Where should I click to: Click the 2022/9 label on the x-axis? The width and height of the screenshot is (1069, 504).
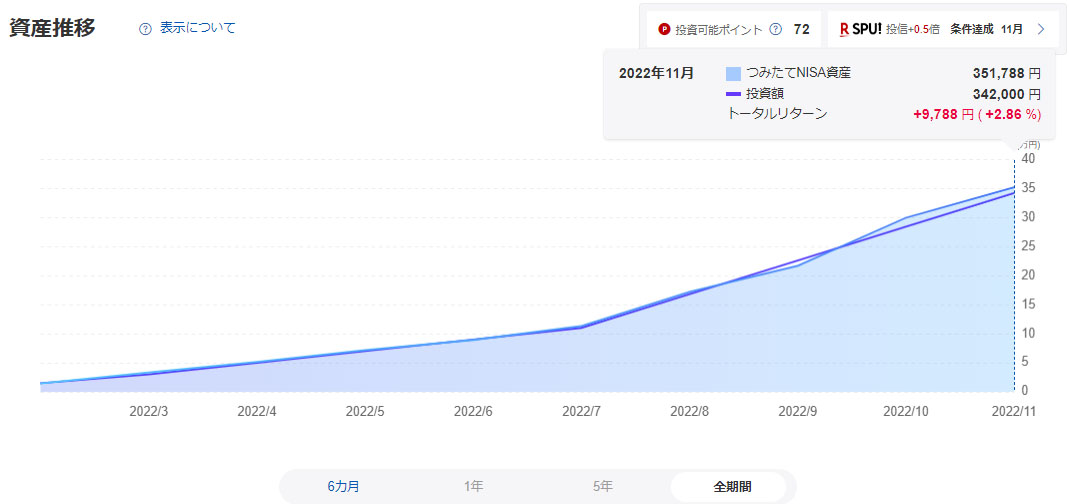[798, 411]
